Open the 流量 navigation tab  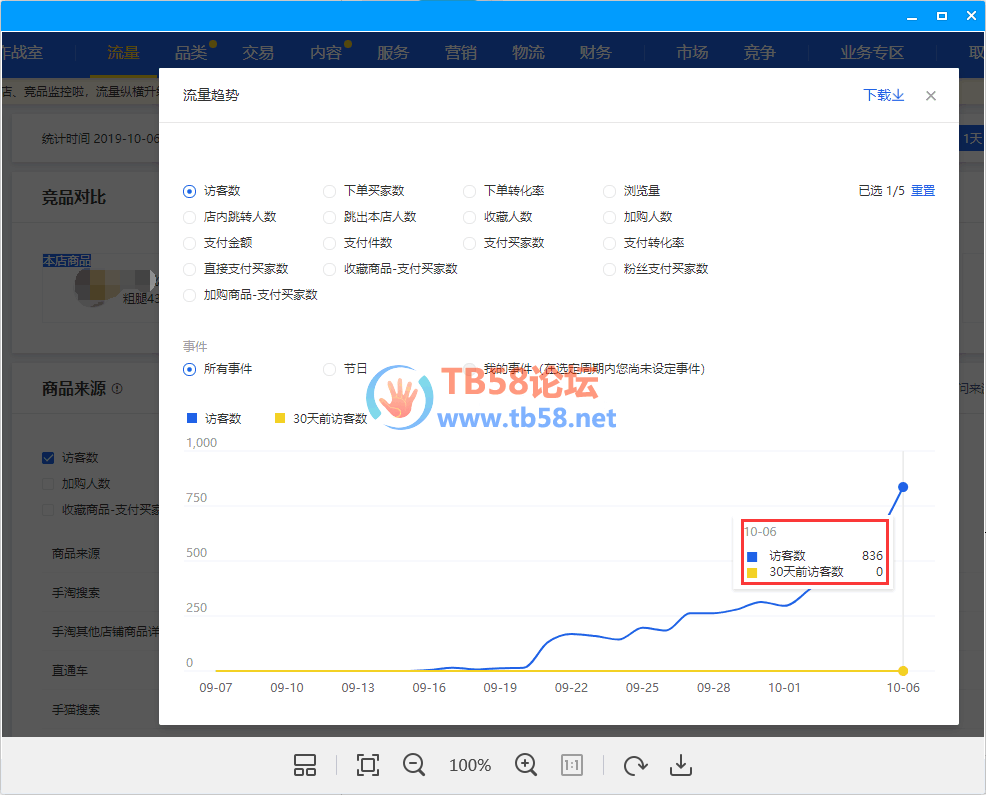[x=123, y=53]
